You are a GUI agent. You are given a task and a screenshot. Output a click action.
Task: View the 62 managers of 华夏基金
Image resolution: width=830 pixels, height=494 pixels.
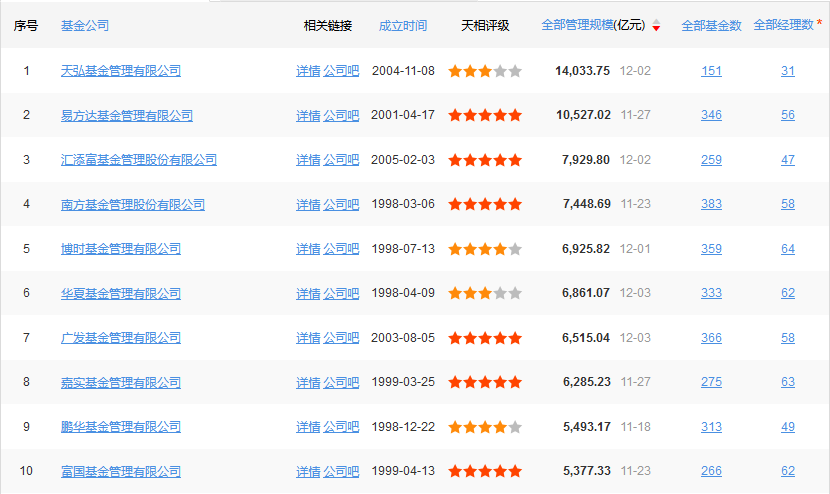[788, 293]
